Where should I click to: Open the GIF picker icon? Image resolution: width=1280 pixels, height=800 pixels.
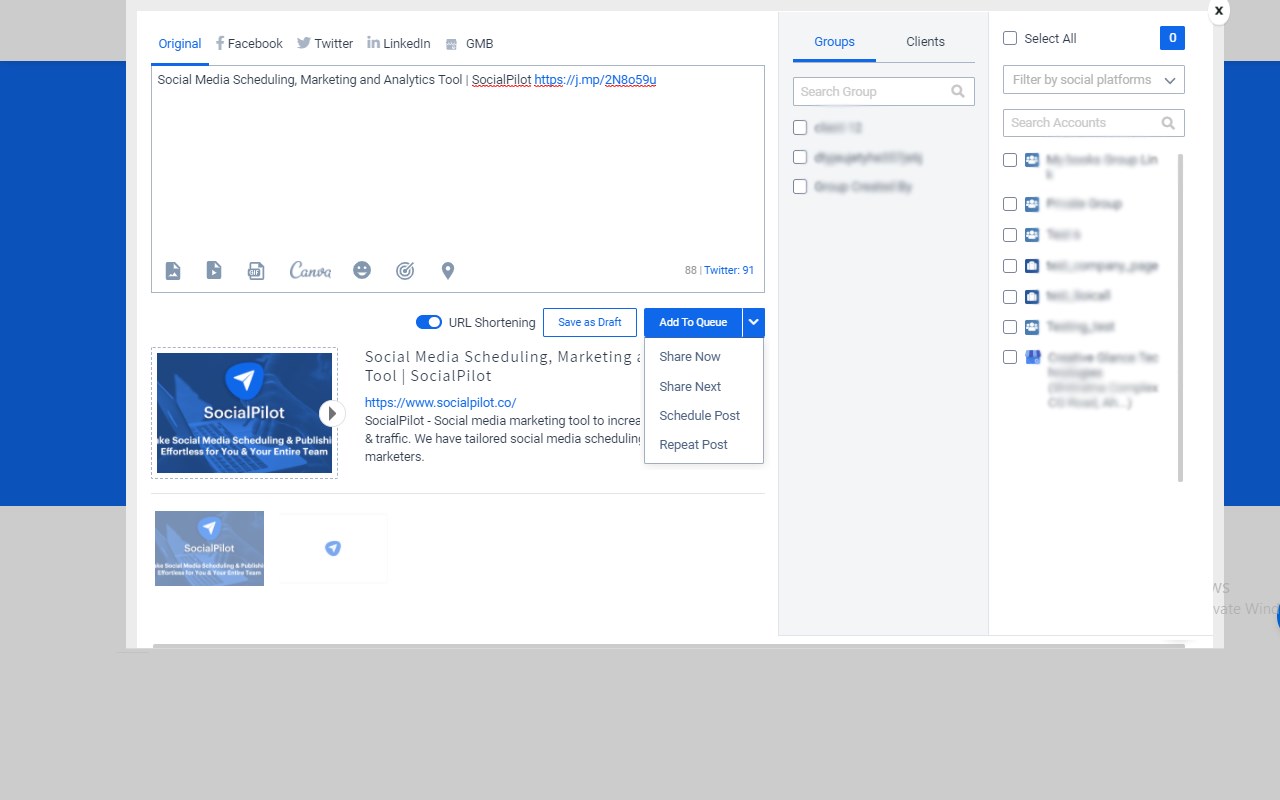[x=256, y=270]
